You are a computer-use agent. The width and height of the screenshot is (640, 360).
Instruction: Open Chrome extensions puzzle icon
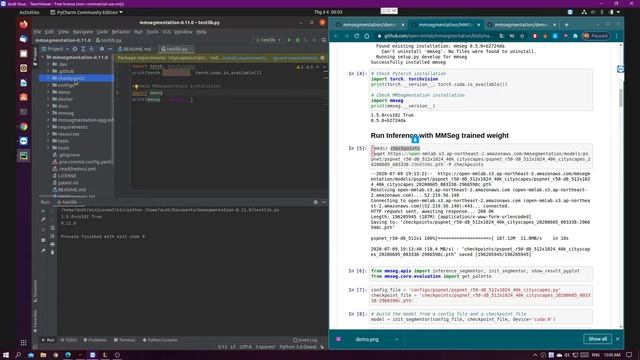click(x=575, y=36)
